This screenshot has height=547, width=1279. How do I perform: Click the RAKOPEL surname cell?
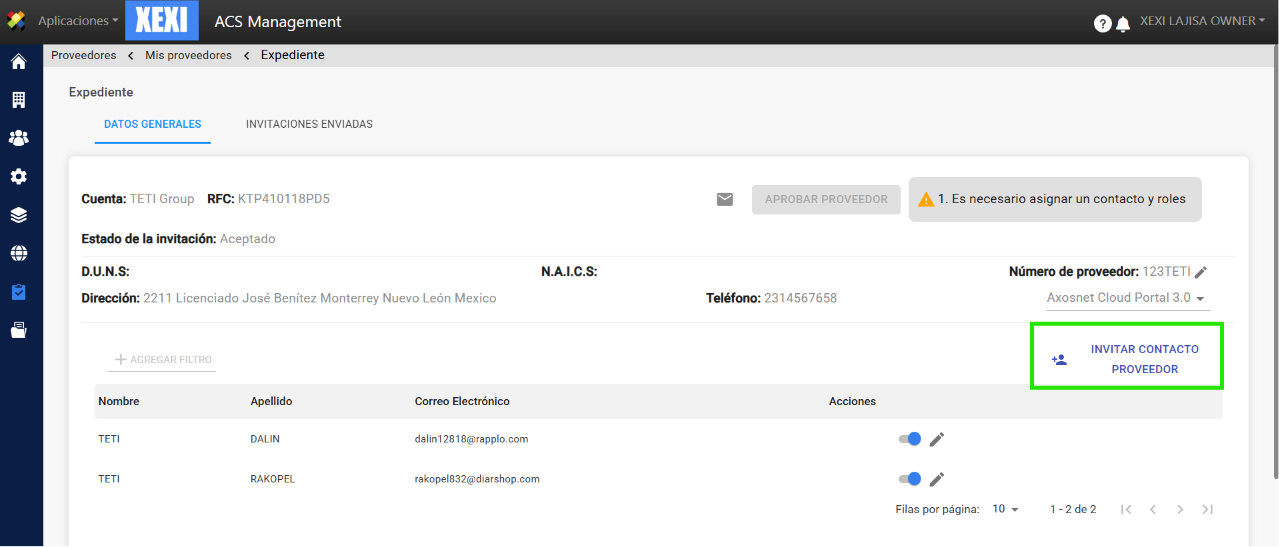(x=272, y=479)
